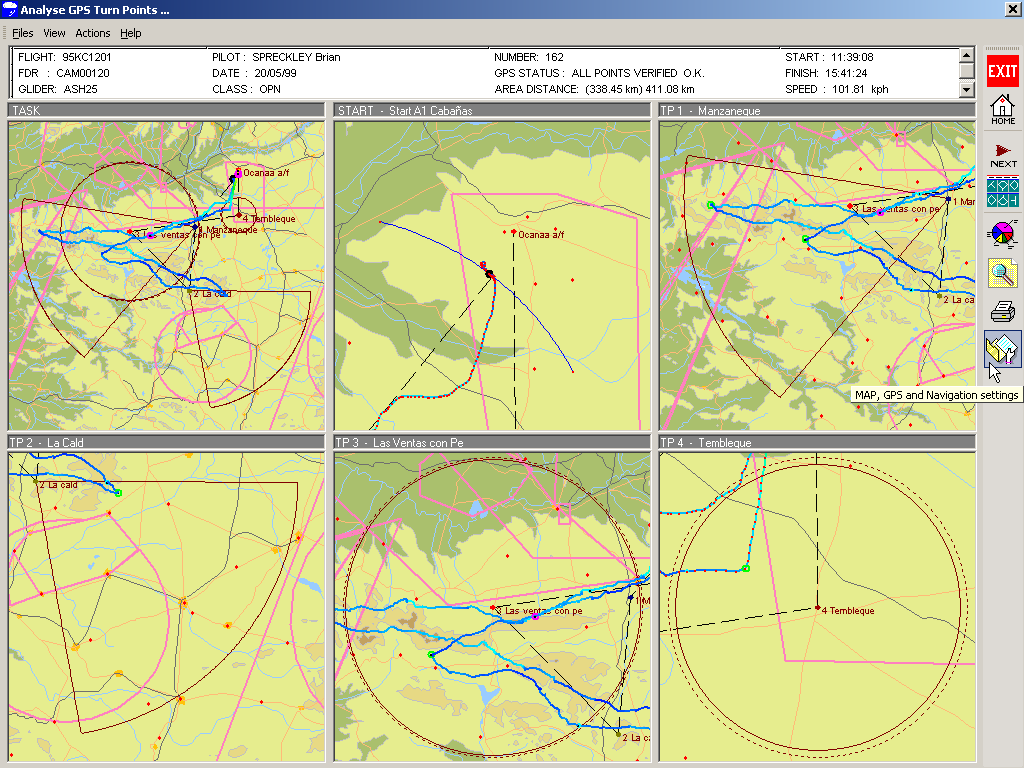Screen dimensions: 1024x768
Task: Select the START Start A1 Cabañas map
Action: tap(492, 275)
